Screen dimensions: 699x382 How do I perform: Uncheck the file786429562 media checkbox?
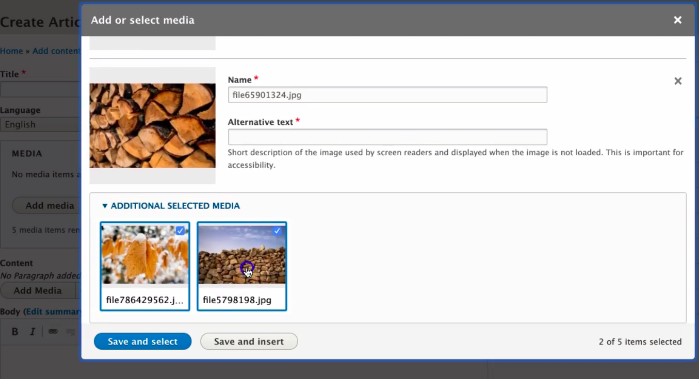pyautogui.click(x=180, y=230)
